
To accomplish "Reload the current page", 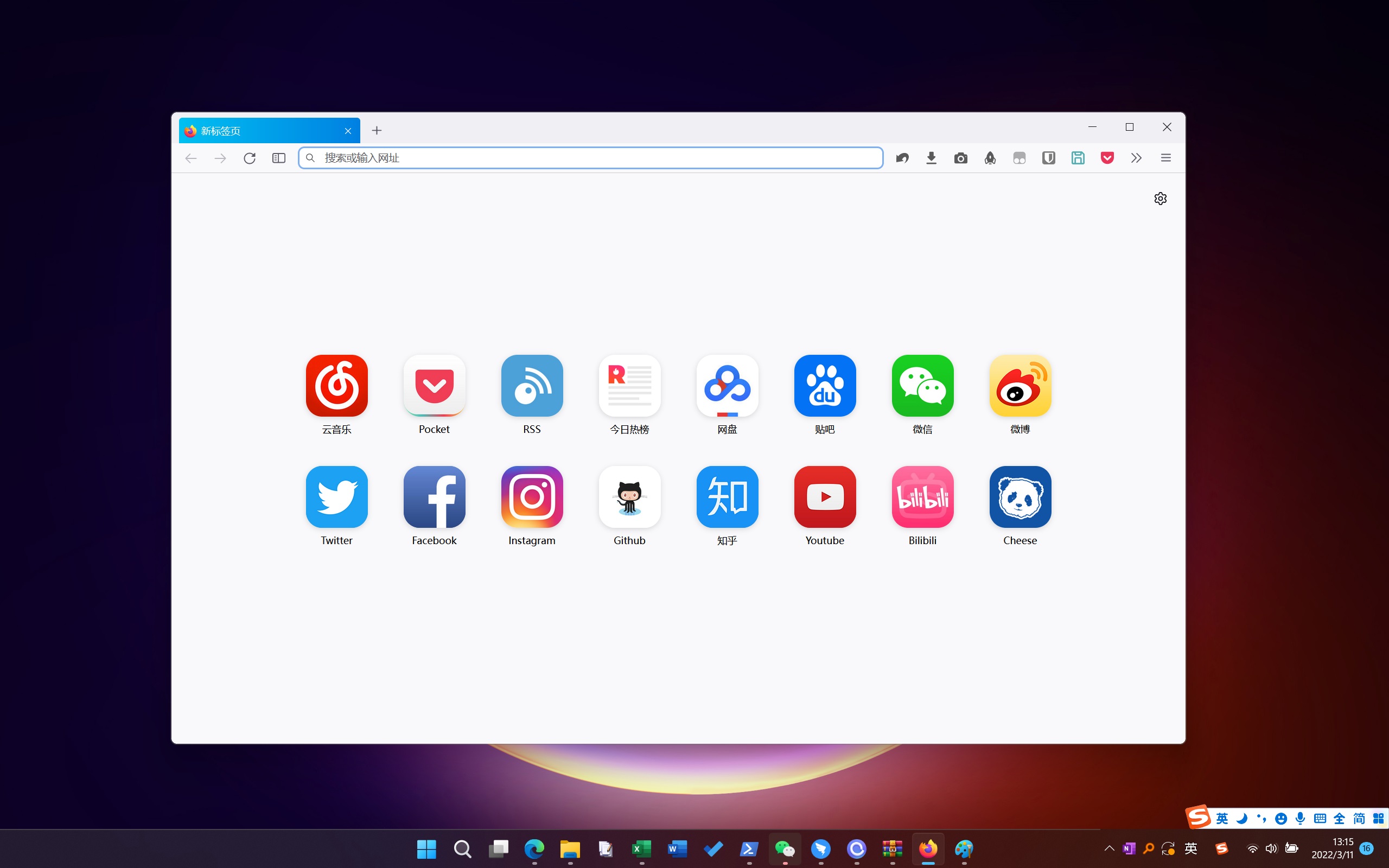I will 249,158.
